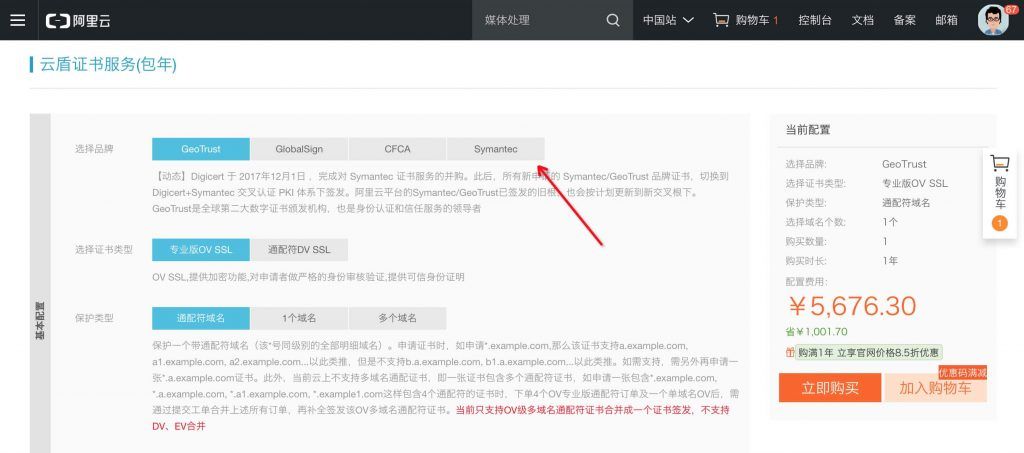Expand the 中国站 region dropdown
Viewport: 1024px width, 453px height.
668,20
